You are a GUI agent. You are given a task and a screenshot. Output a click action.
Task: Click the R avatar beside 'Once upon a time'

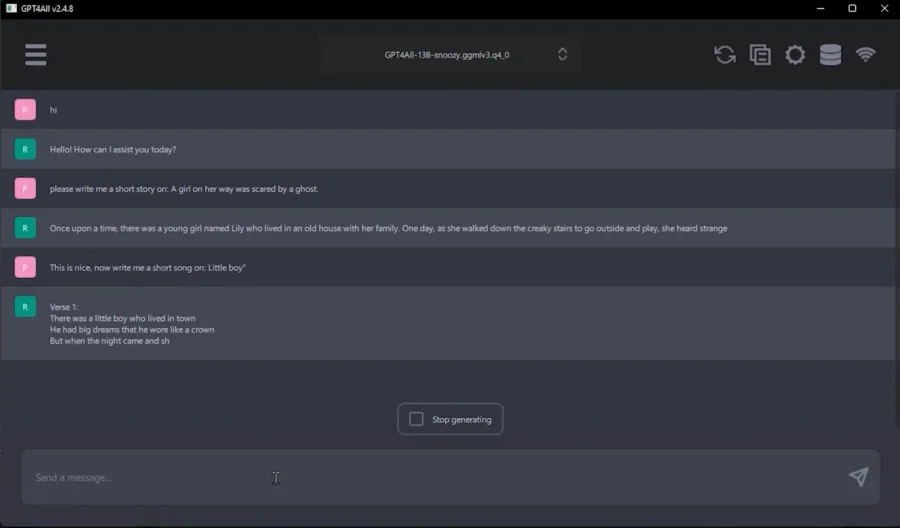25,228
